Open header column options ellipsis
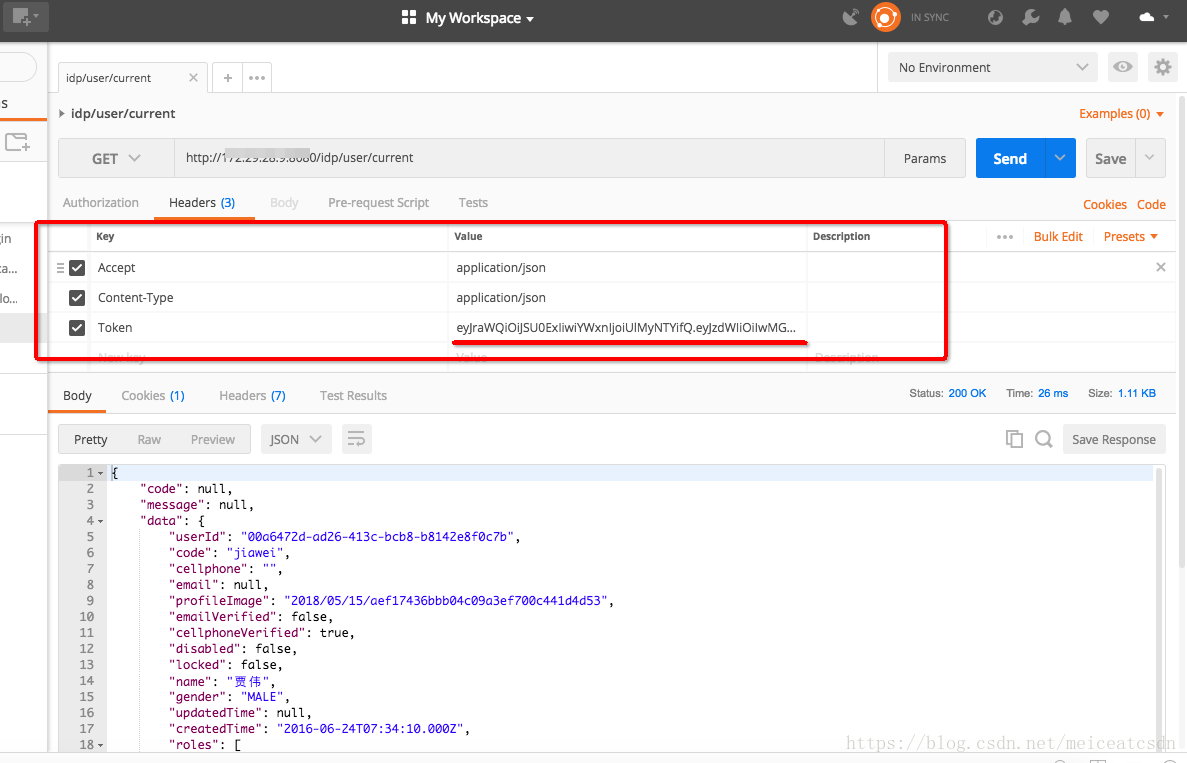This screenshot has height=763, width=1187. click(x=1005, y=237)
